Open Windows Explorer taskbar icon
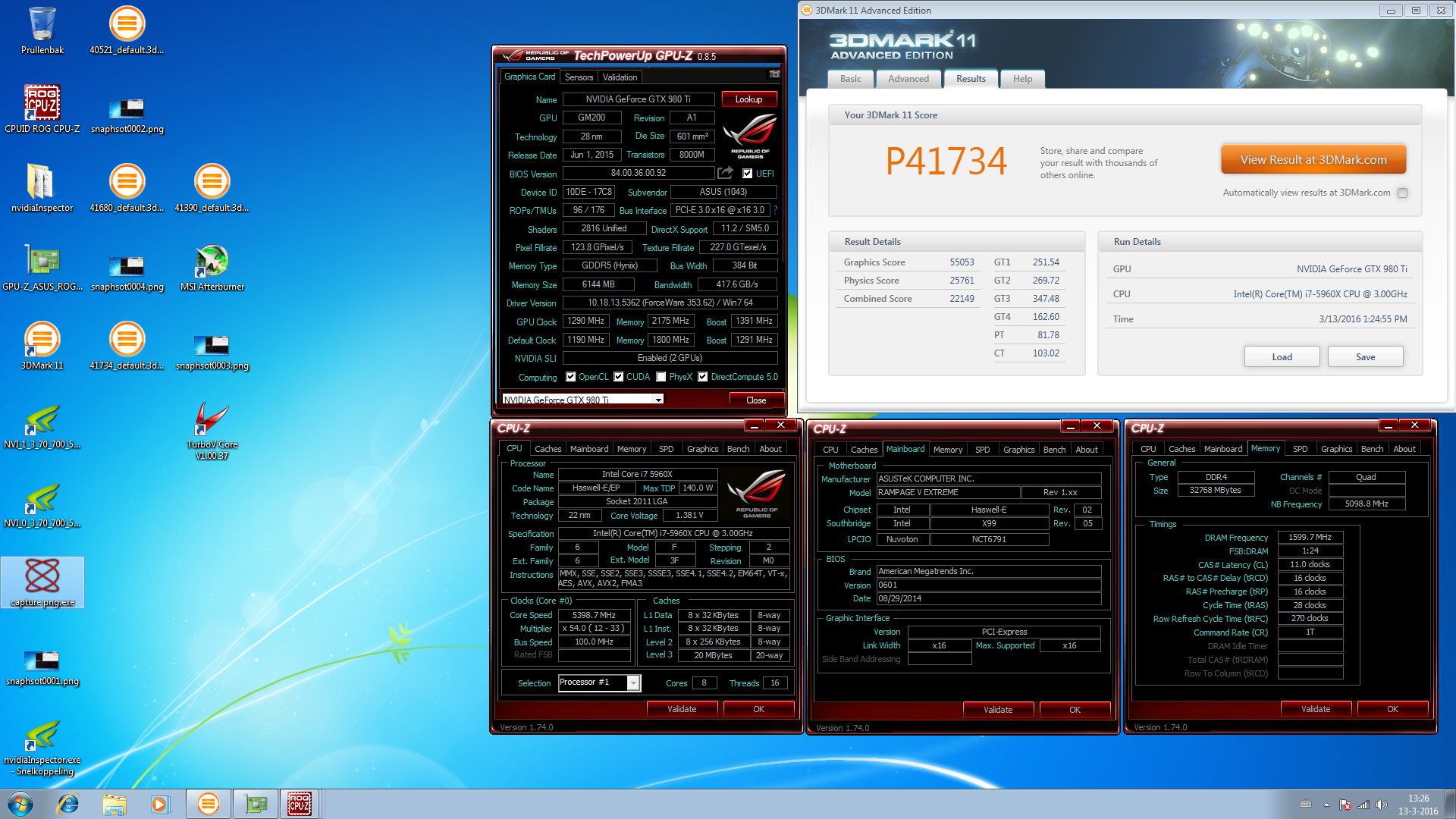This screenshot has height=819, width=1456. pyautogui.click(x=115, y=804)
